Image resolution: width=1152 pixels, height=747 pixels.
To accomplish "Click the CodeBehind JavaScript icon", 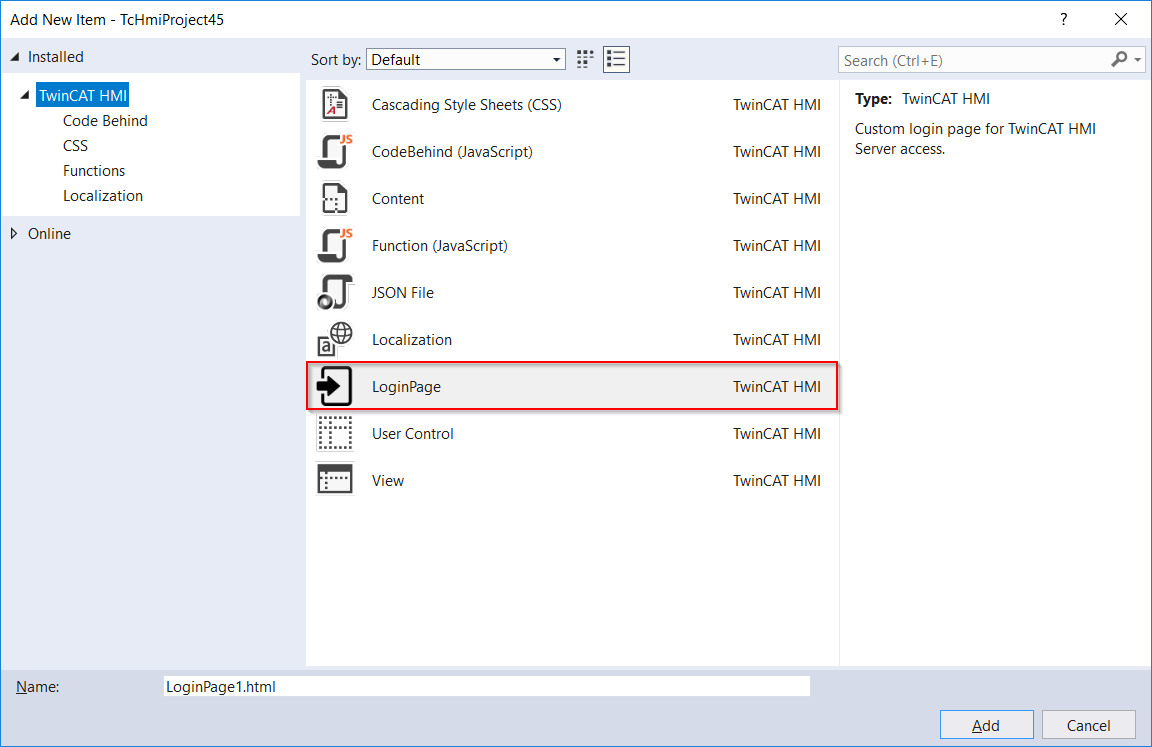I will pyautogui.click(x=335, y=151).
